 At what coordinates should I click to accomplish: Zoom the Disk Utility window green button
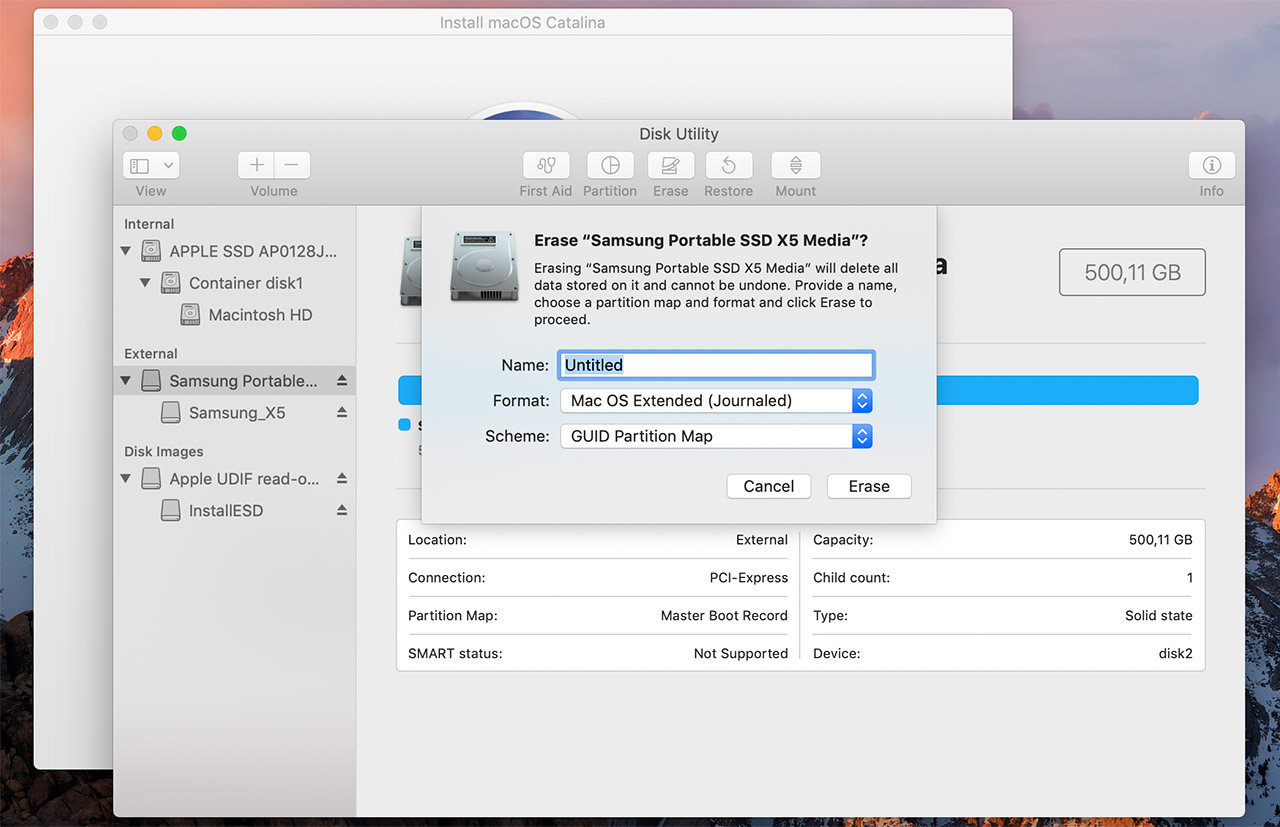(179, 134)
